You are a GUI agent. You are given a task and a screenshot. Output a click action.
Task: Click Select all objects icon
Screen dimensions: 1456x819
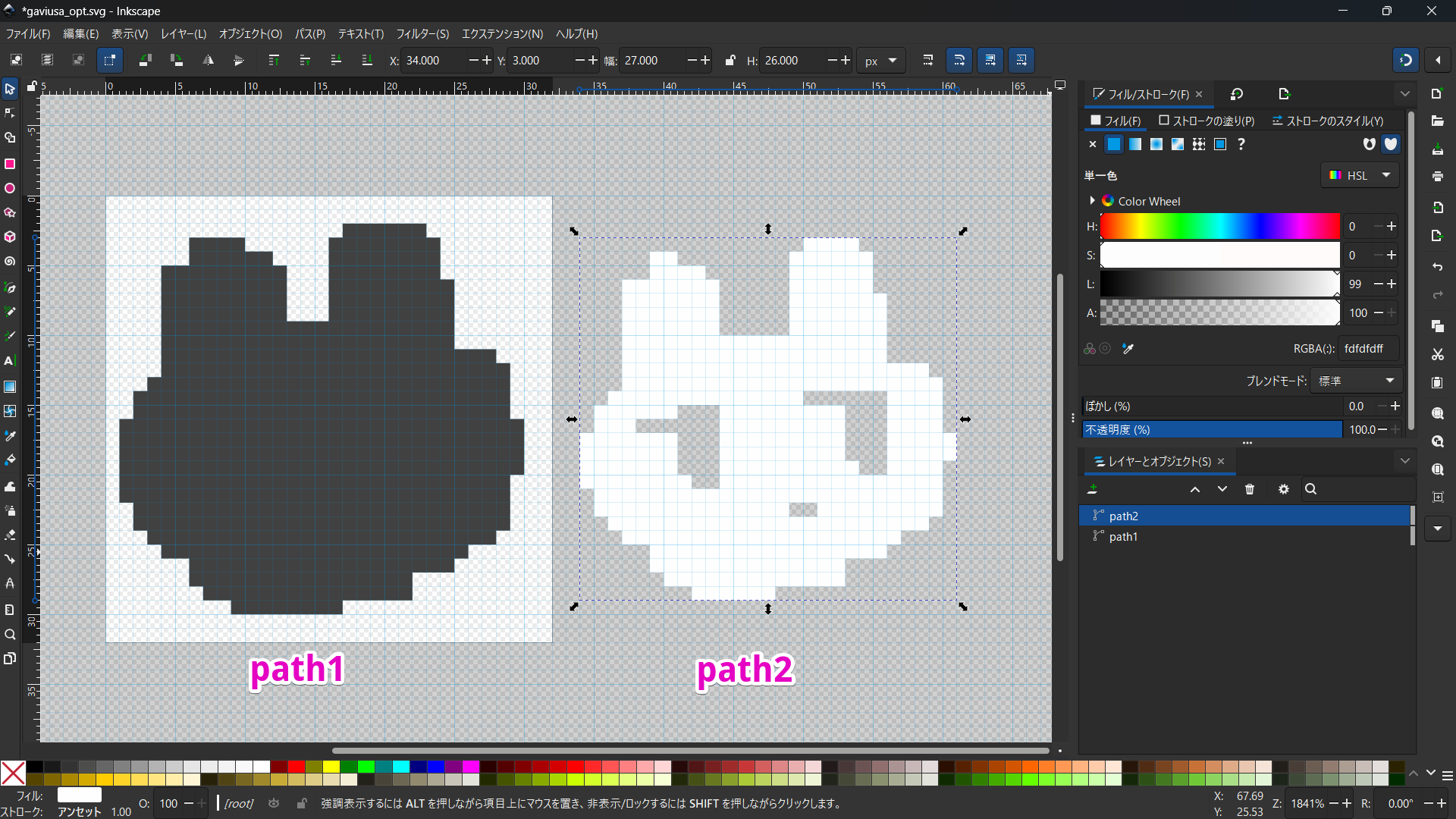(16, 60)
